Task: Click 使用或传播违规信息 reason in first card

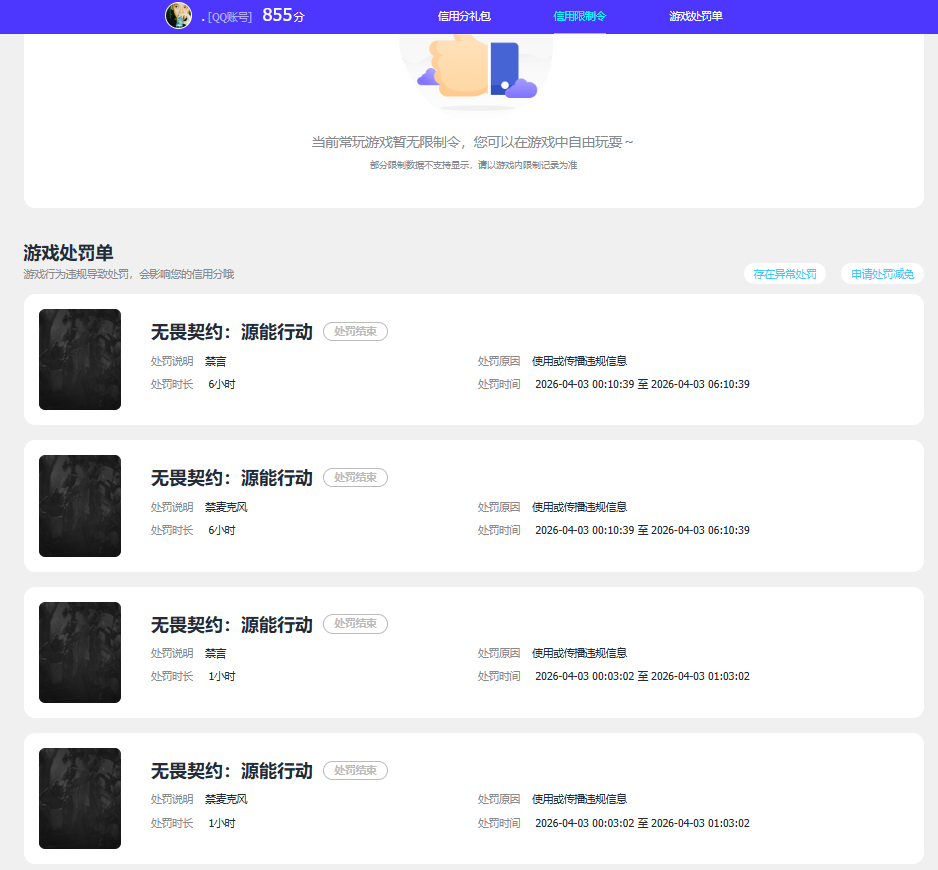Action: (579, 361)
